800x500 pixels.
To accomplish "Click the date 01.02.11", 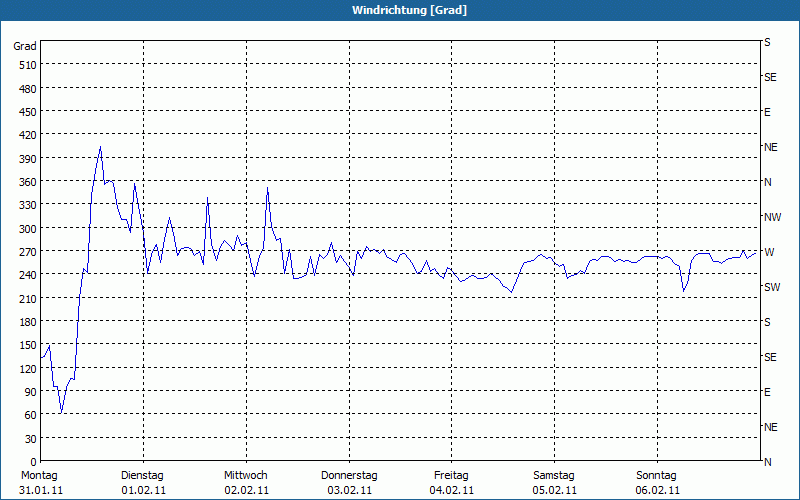I will coord(143,491).
